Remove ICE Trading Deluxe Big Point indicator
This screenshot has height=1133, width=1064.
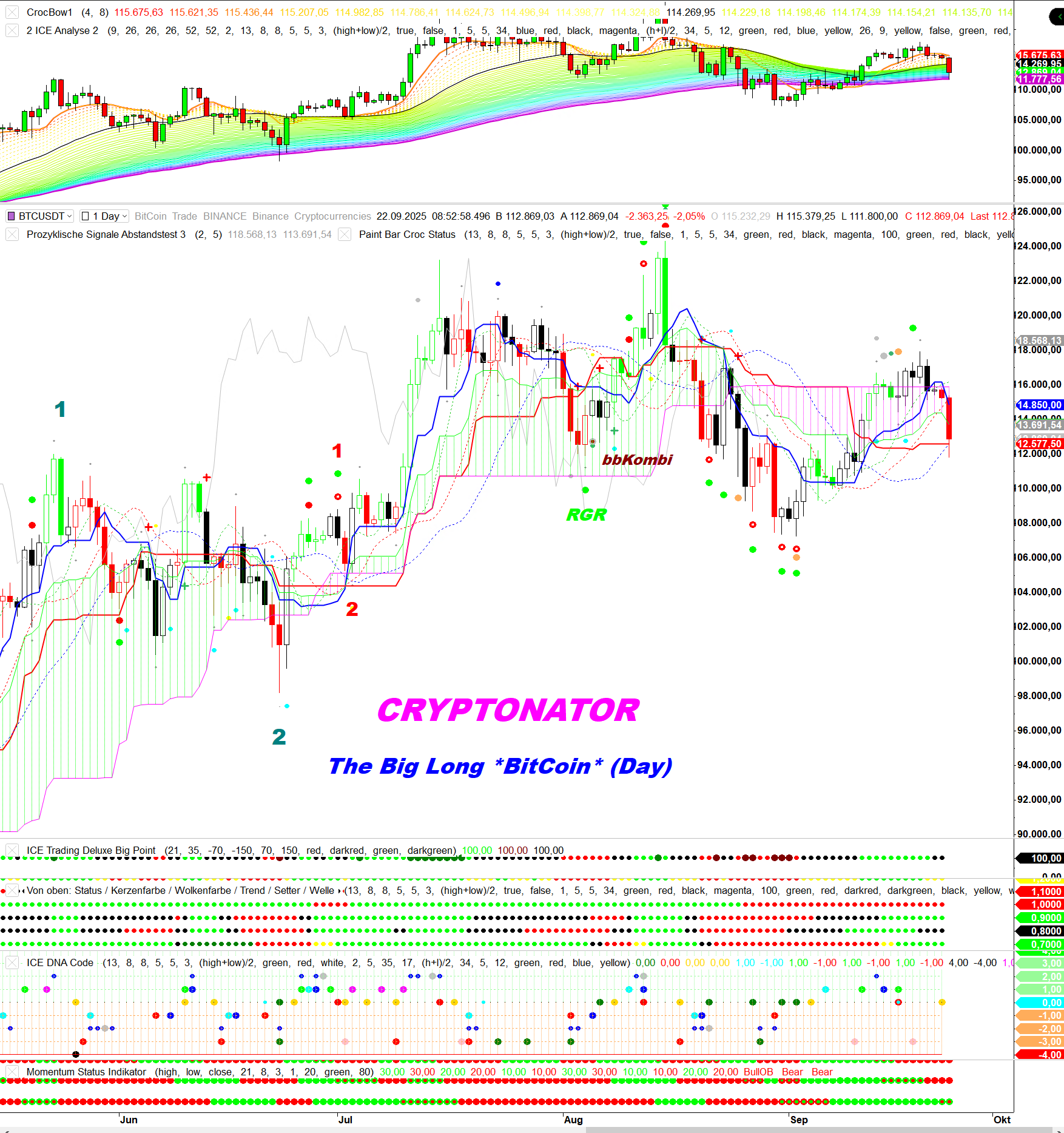tap(12, 850)
